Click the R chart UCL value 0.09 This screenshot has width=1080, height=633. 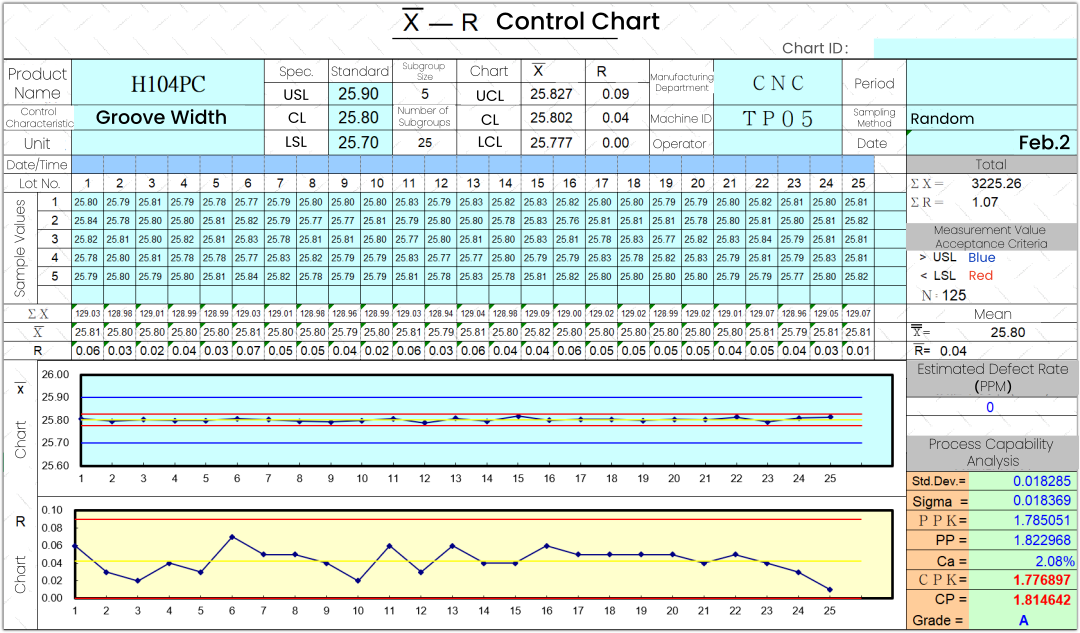[615, 94]
